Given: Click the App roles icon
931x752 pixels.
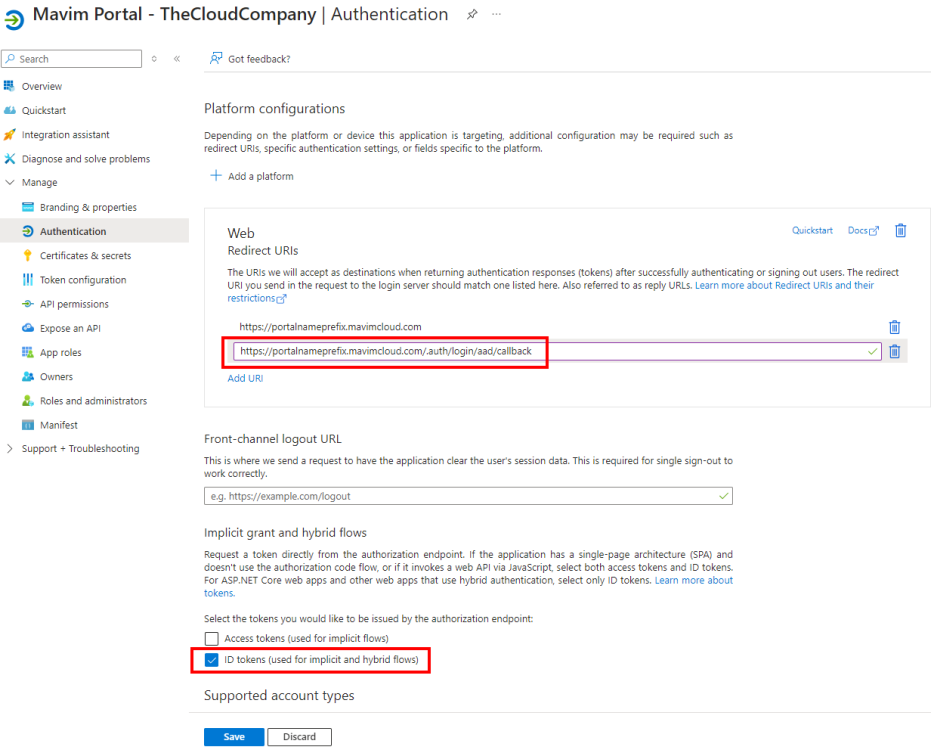Looking at the screenshot, I should point(28,352).
